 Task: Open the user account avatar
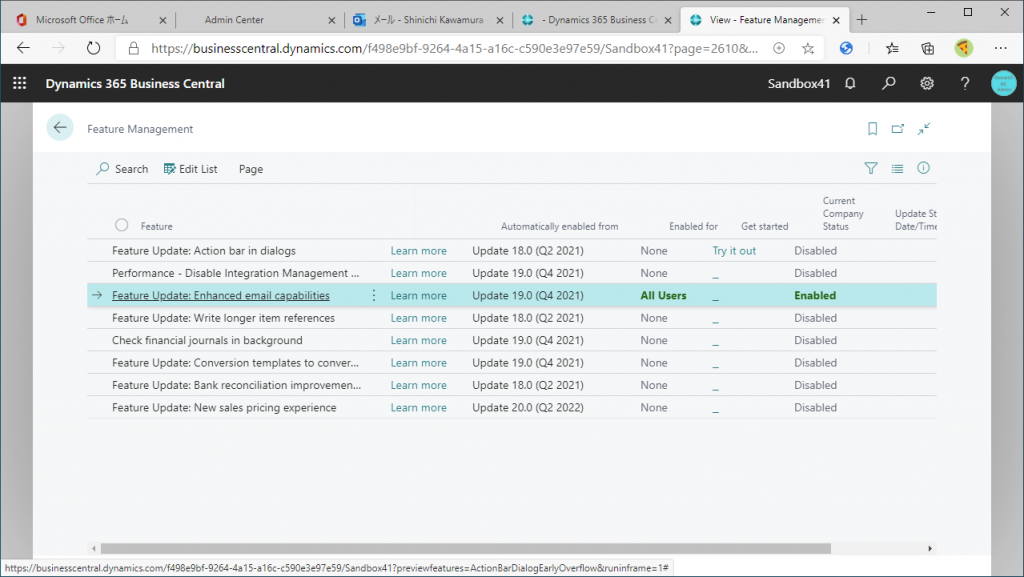[1003, 84]
